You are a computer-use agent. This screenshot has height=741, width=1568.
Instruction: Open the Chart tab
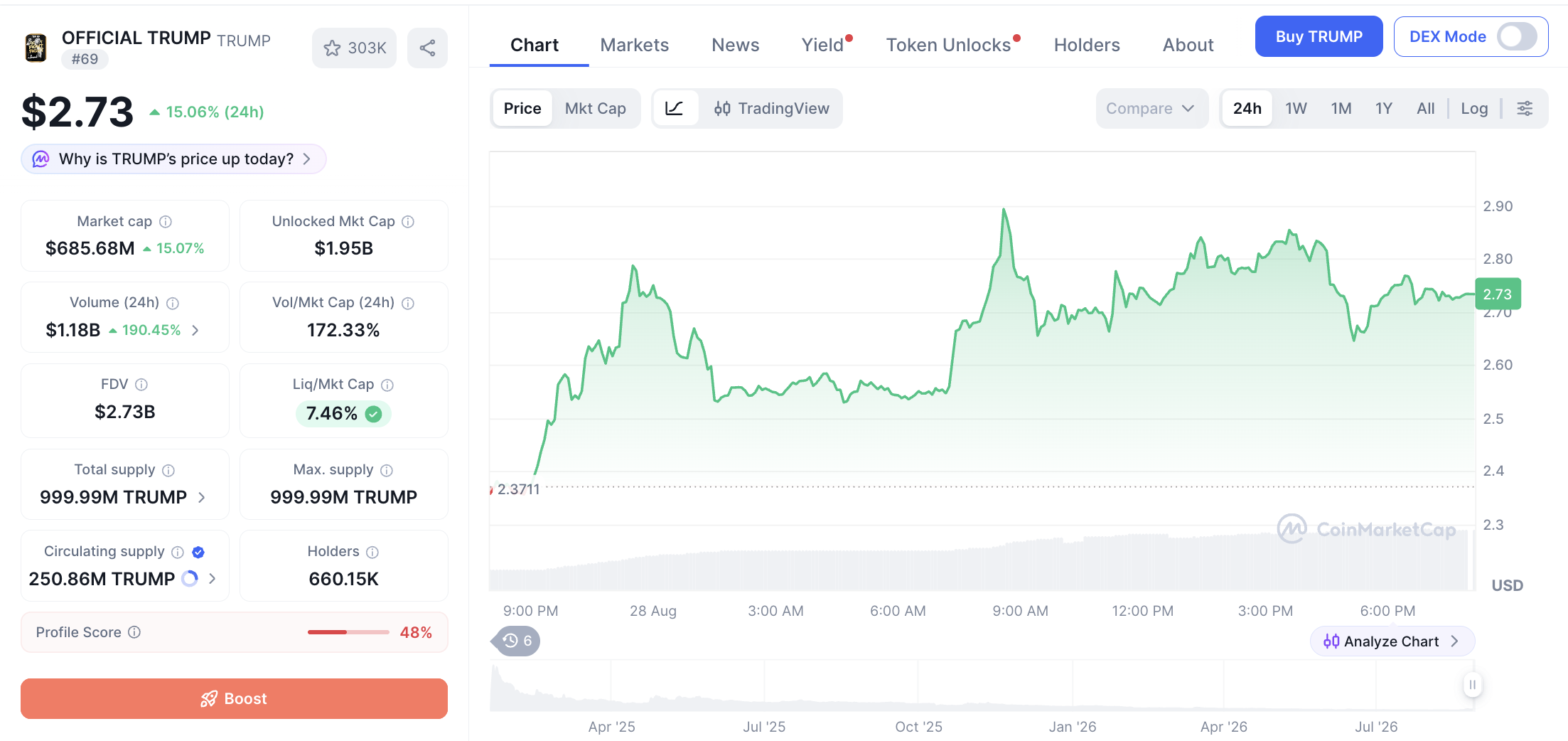[535, 45]
